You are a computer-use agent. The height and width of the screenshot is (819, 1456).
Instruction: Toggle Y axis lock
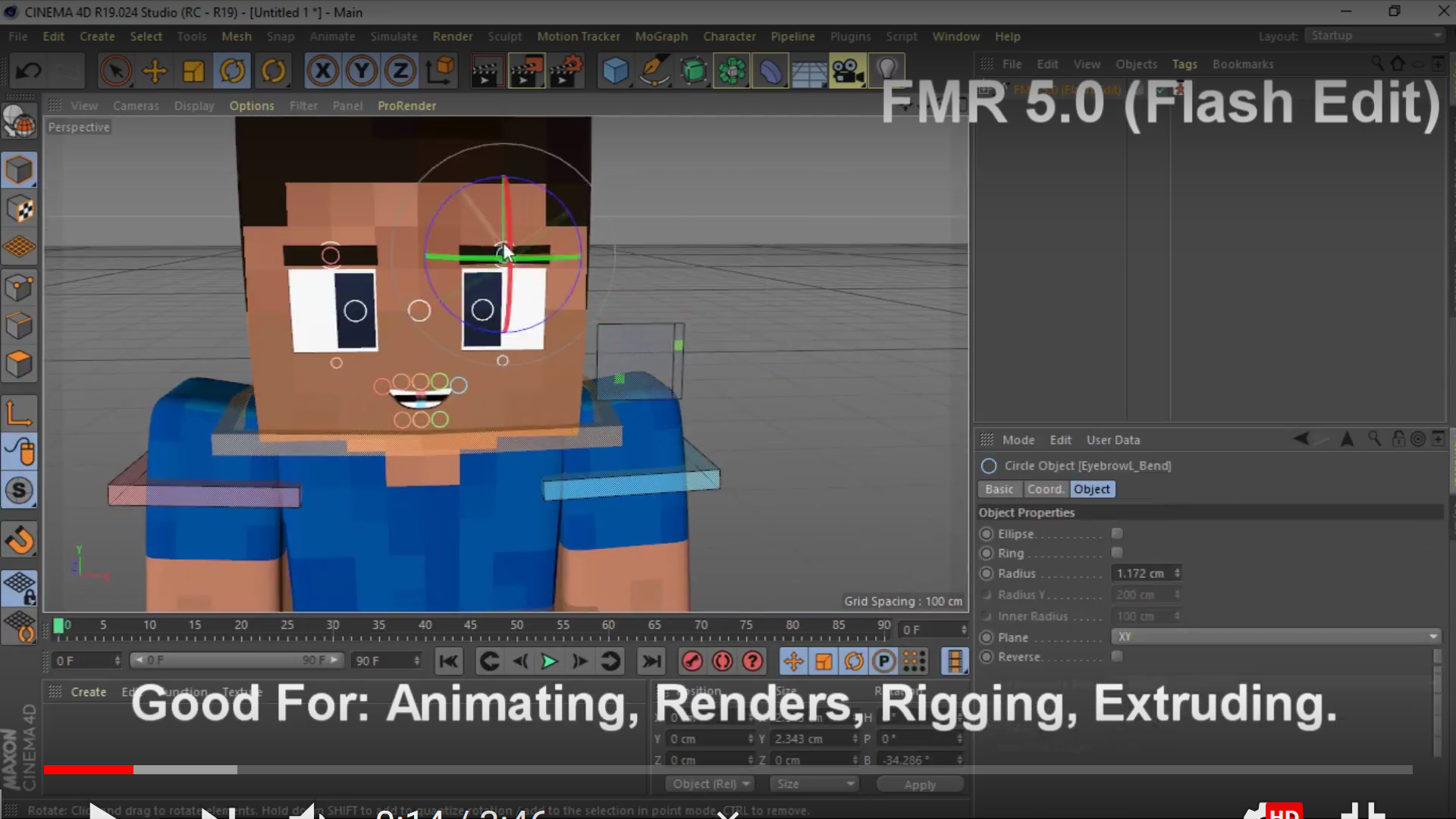point(362,71)
